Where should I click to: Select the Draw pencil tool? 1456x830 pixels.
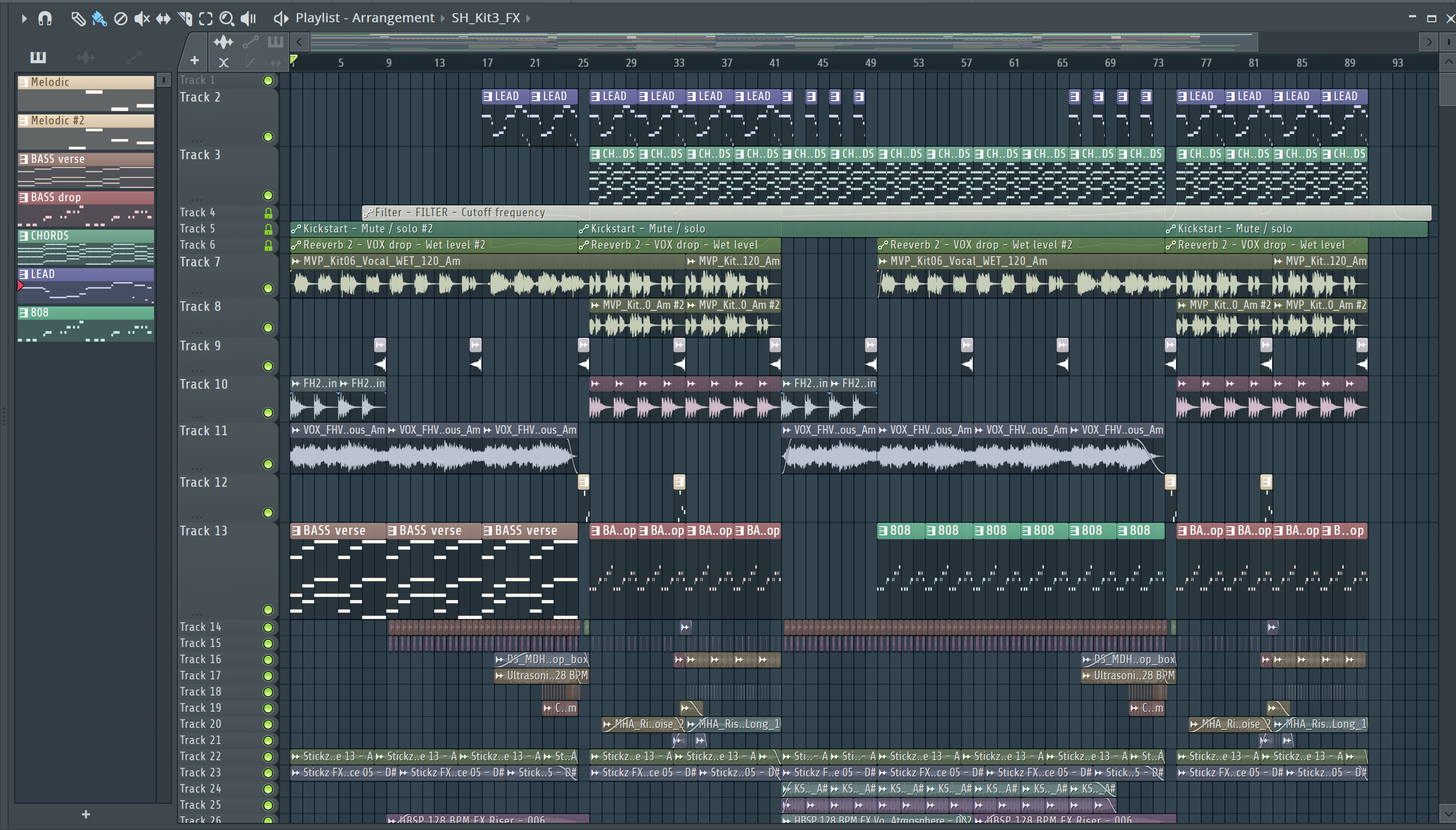(78, 19)
